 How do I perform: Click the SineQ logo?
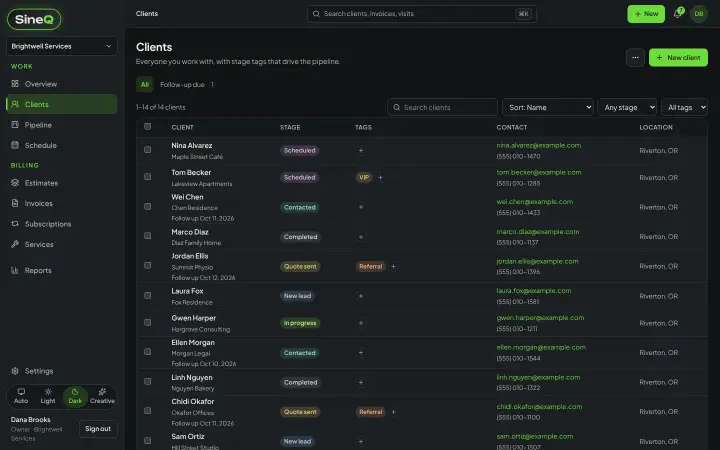pyautogui.click(x=34, y=19)
